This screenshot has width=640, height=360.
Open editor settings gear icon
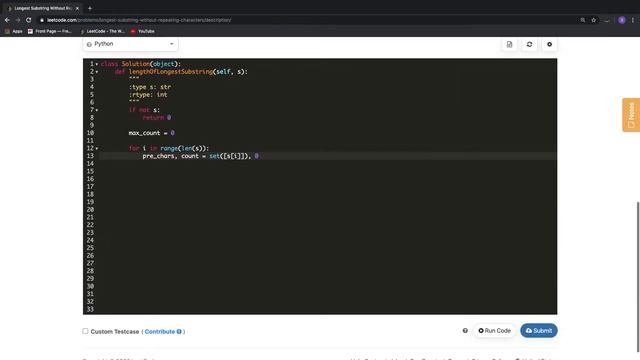click(549, 44)
